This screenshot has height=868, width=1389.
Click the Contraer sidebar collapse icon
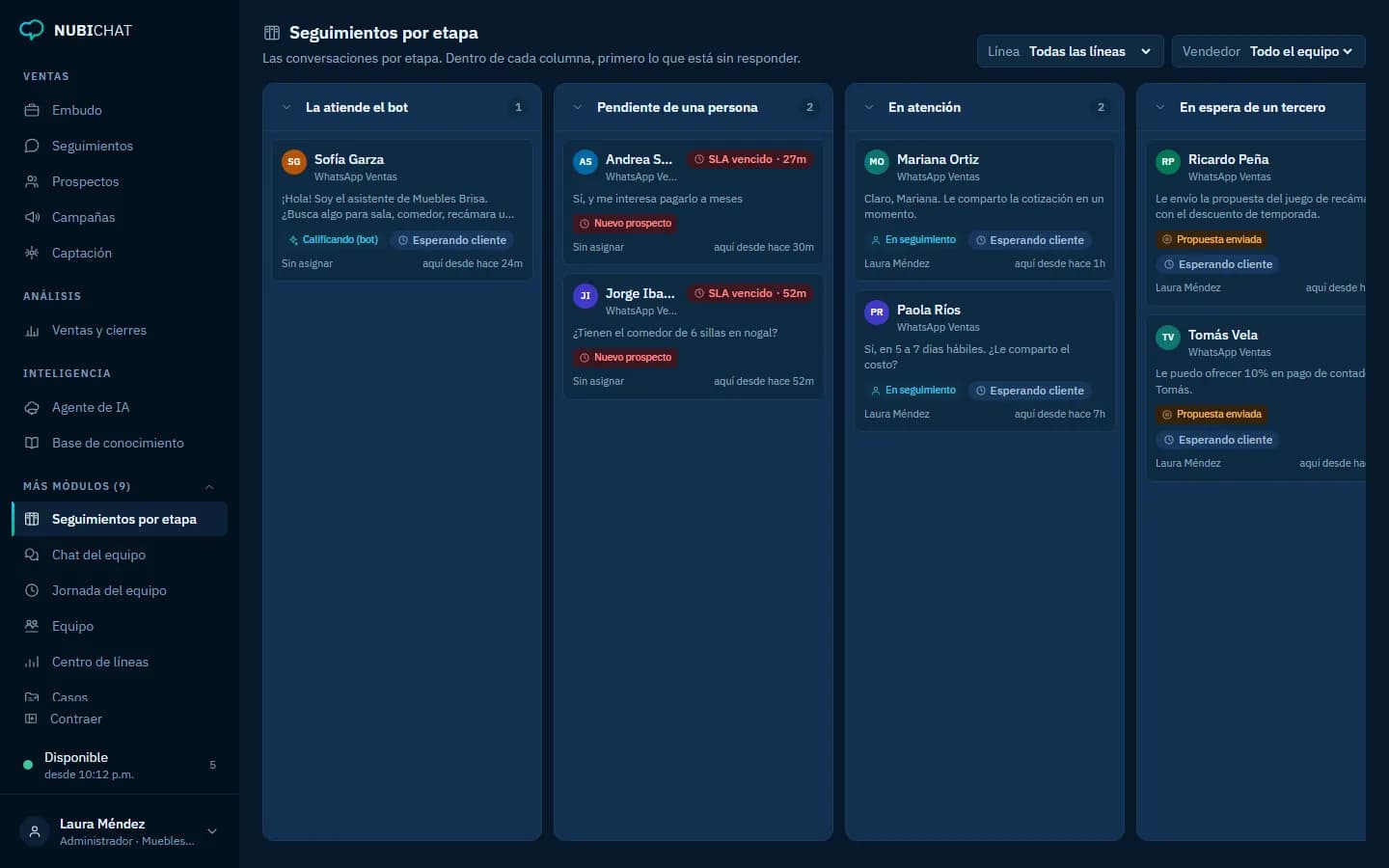(x=31, y=719)
